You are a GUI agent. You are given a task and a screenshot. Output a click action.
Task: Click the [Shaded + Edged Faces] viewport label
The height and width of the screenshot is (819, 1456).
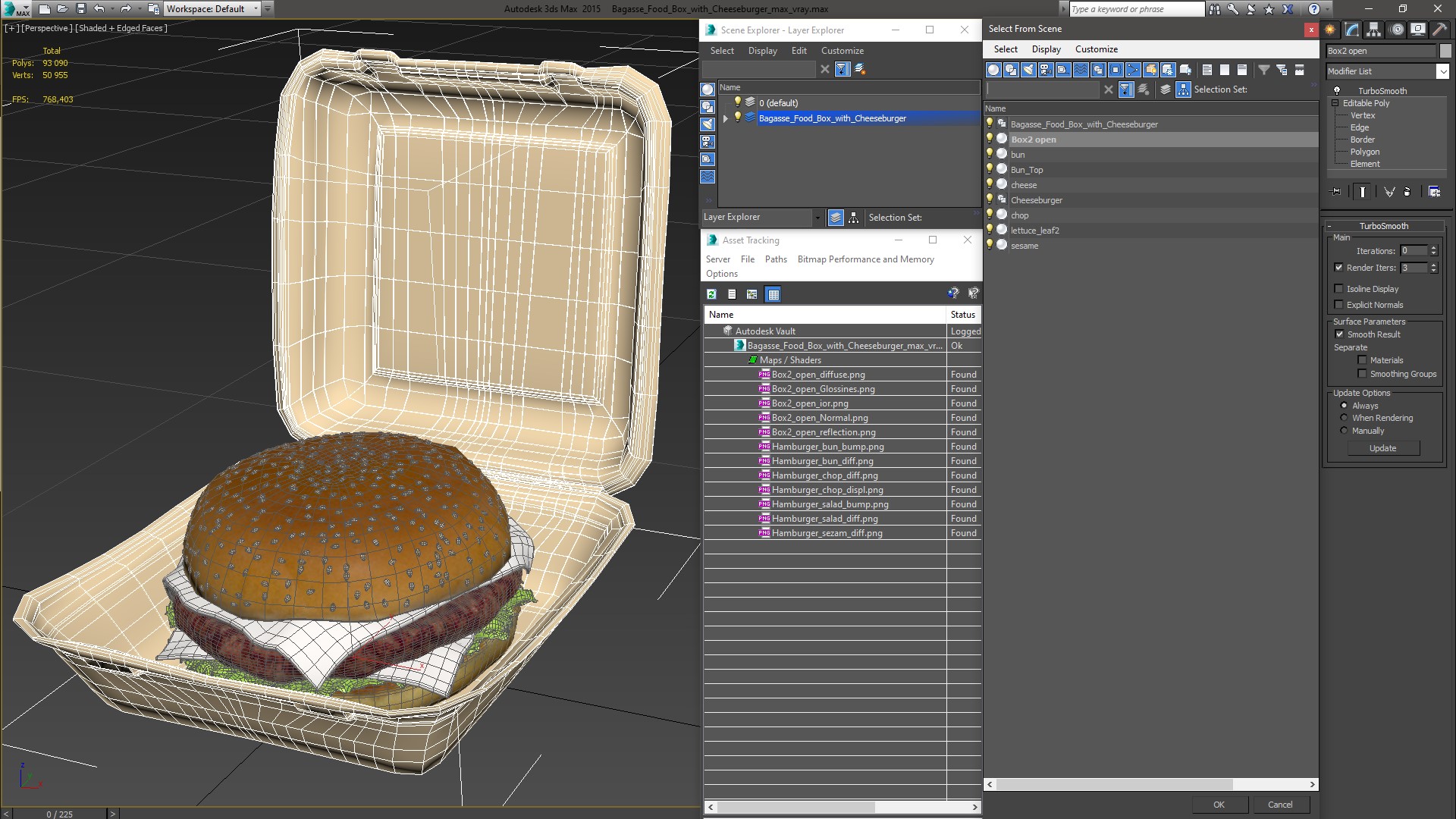(121, 28)
